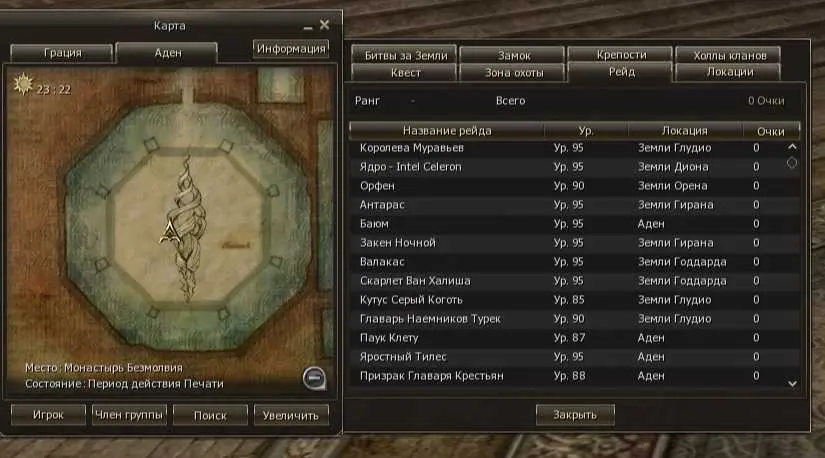Open the Зона охоты tab

(514, 73)
